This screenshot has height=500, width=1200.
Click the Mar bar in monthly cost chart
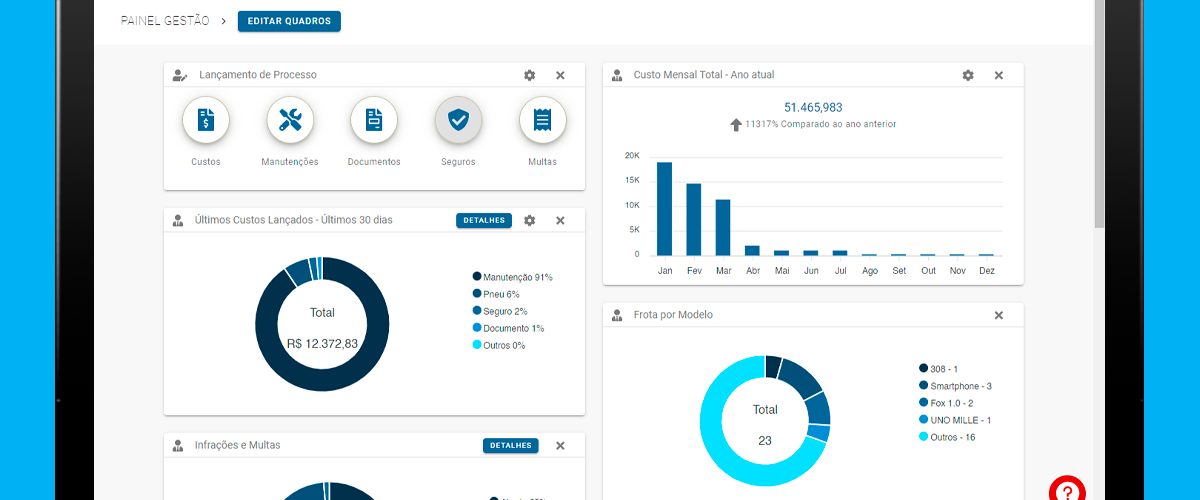723,227
